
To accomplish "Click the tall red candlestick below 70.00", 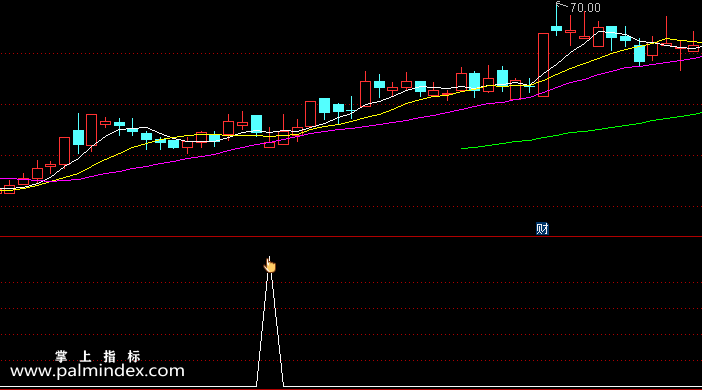I will (543, 65).
